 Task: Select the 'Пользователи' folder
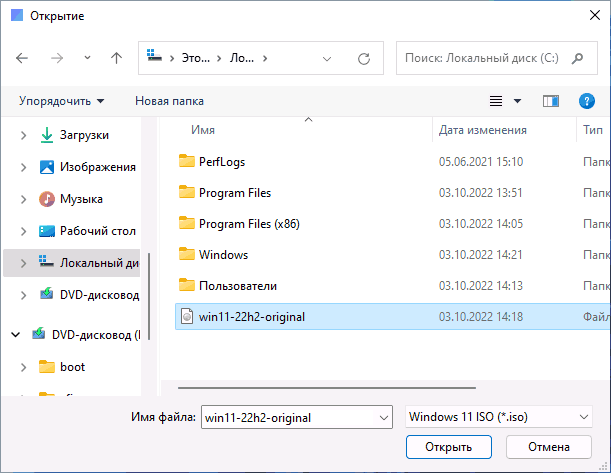238,286
